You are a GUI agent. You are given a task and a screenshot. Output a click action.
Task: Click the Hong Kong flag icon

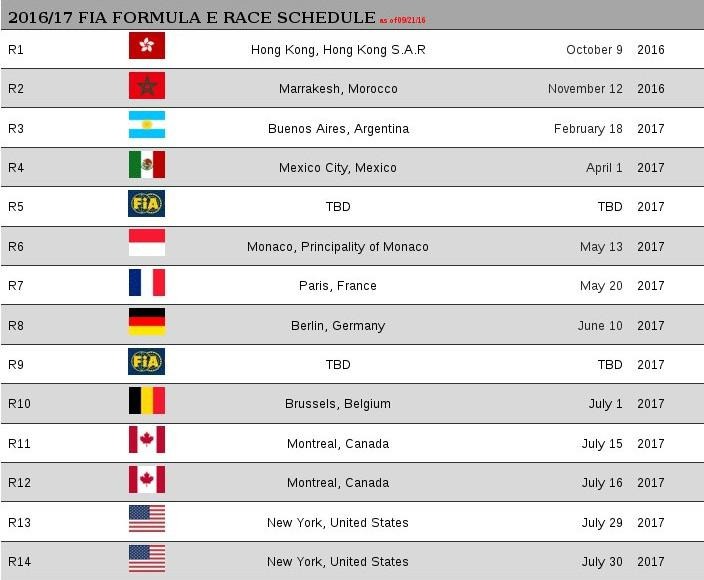(x=147, y=45)
